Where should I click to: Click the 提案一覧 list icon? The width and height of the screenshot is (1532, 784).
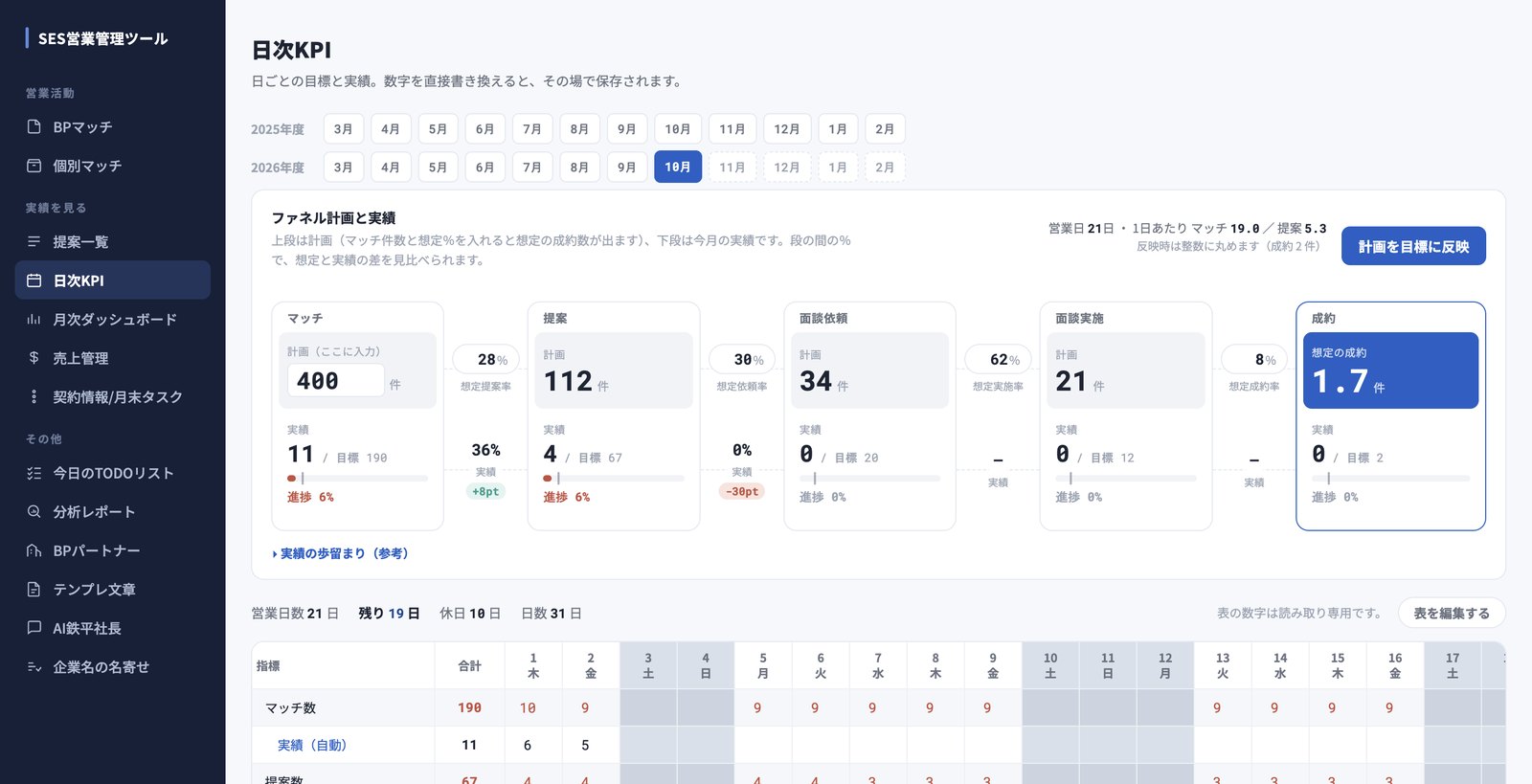coord(34,241)
